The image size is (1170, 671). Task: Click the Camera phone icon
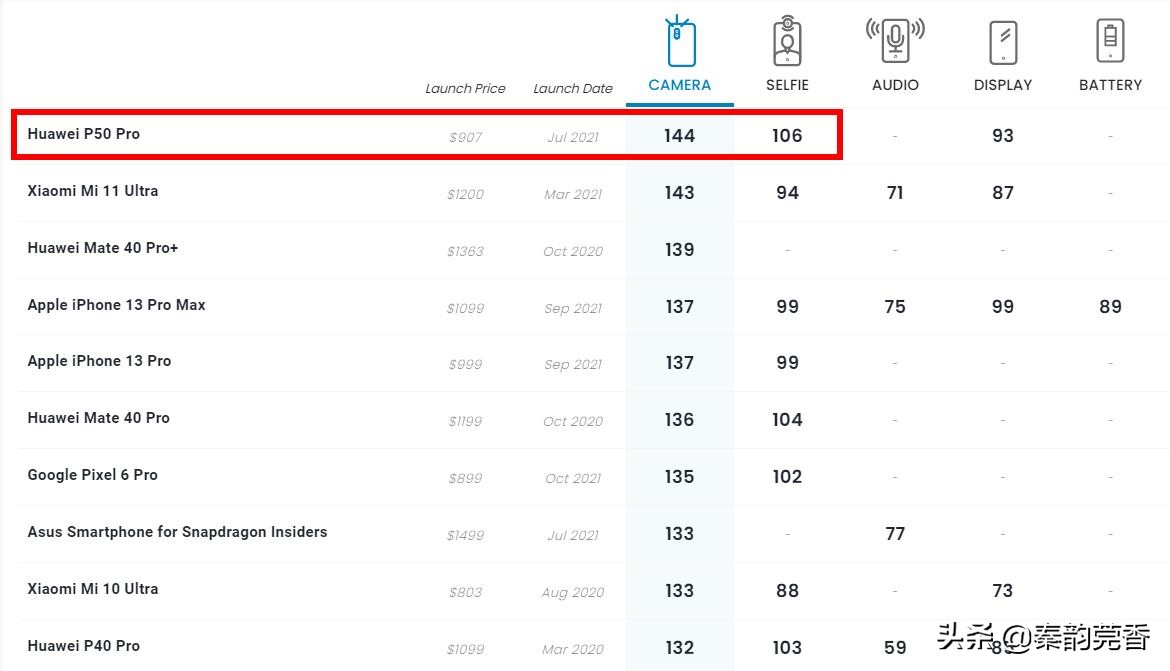point(680,41)
